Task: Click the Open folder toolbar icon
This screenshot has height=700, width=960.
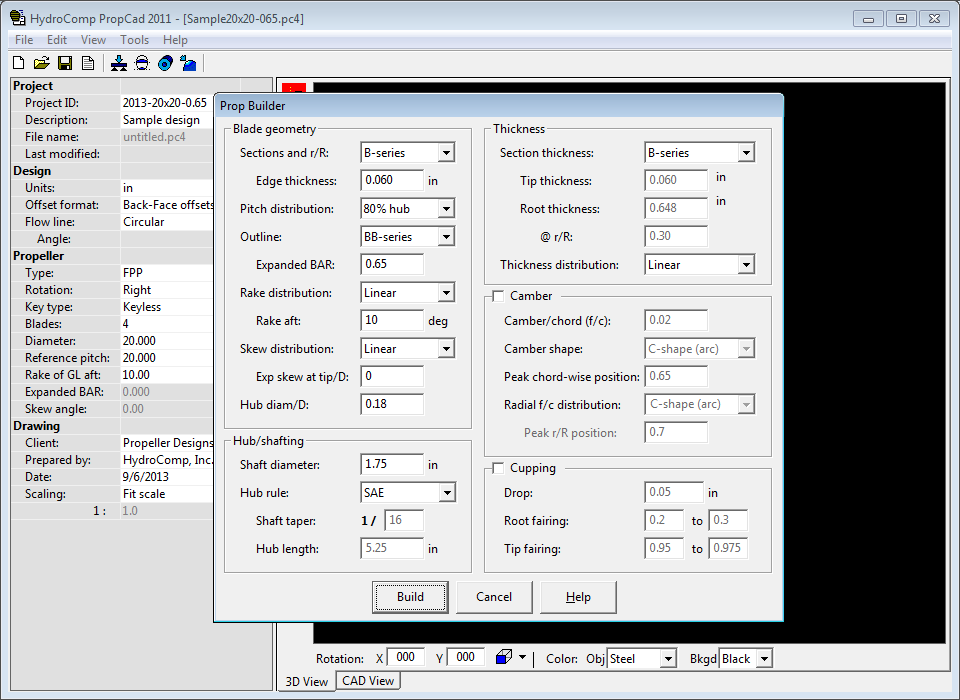Action: (x=41, y=63)
